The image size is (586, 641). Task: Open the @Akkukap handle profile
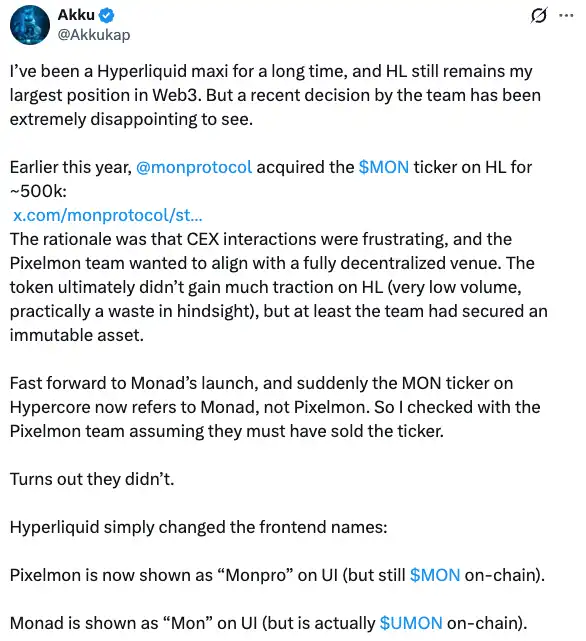[94, 35]
